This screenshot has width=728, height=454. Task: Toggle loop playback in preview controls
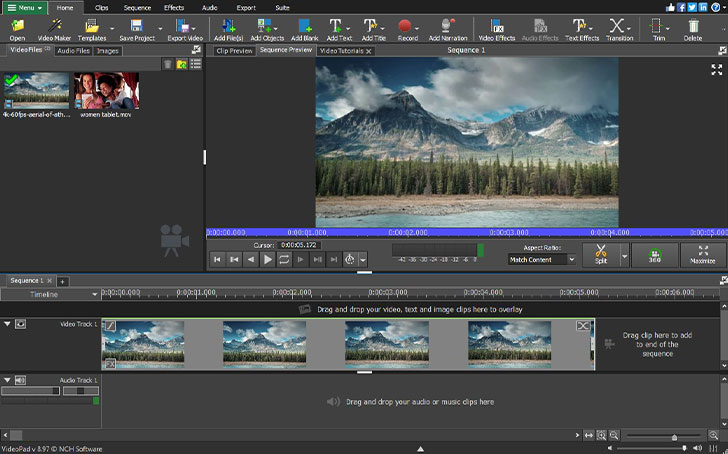[x=284, y=259]
